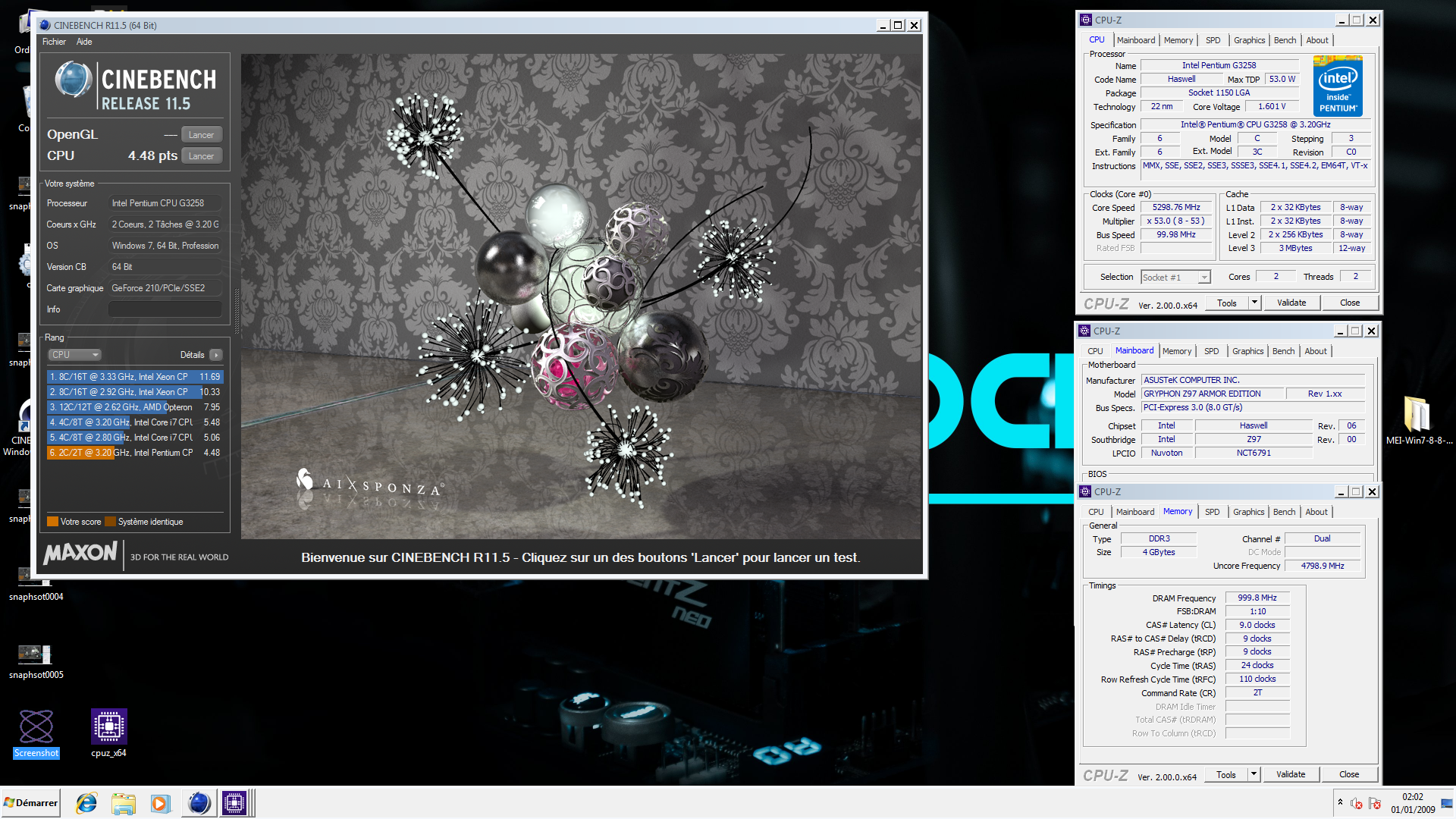1456x819 pixels.
Task: Click the Détails arrow button in Rang
Action: pyautogui.click(x=216, y=355)
